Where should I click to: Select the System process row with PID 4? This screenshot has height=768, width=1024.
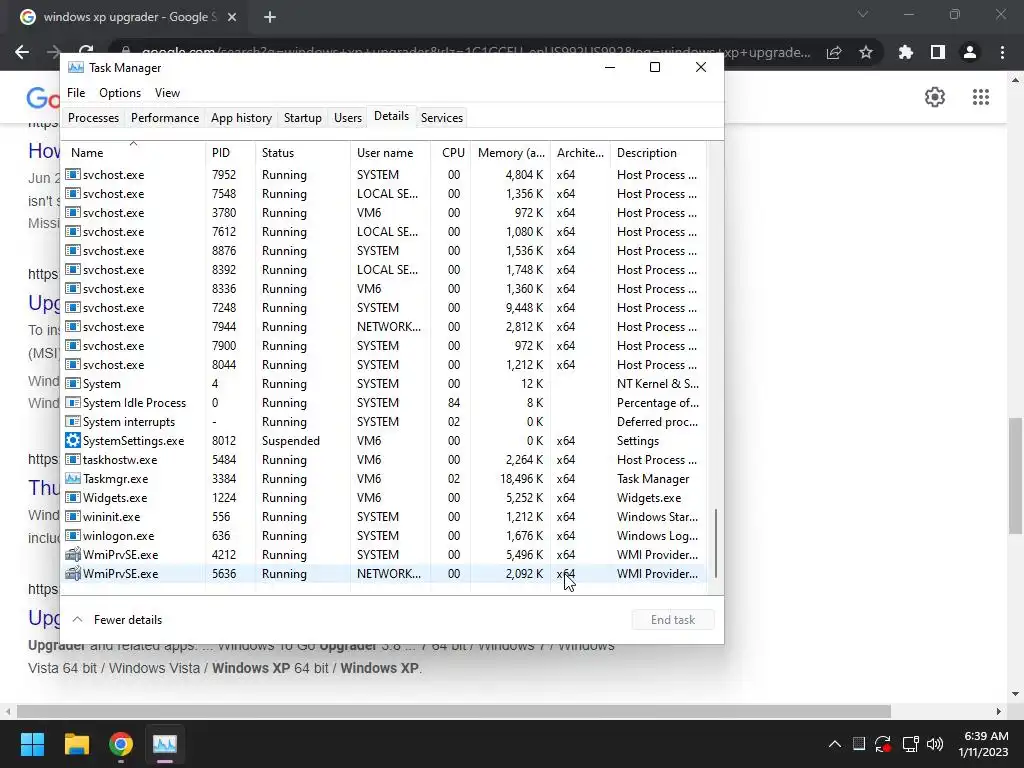pyautogui.click(x=384, y=384)
